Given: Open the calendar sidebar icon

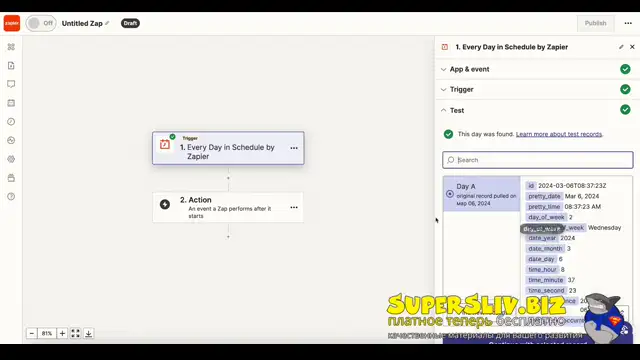Looking at the screenshot, I should pos(11,103).
